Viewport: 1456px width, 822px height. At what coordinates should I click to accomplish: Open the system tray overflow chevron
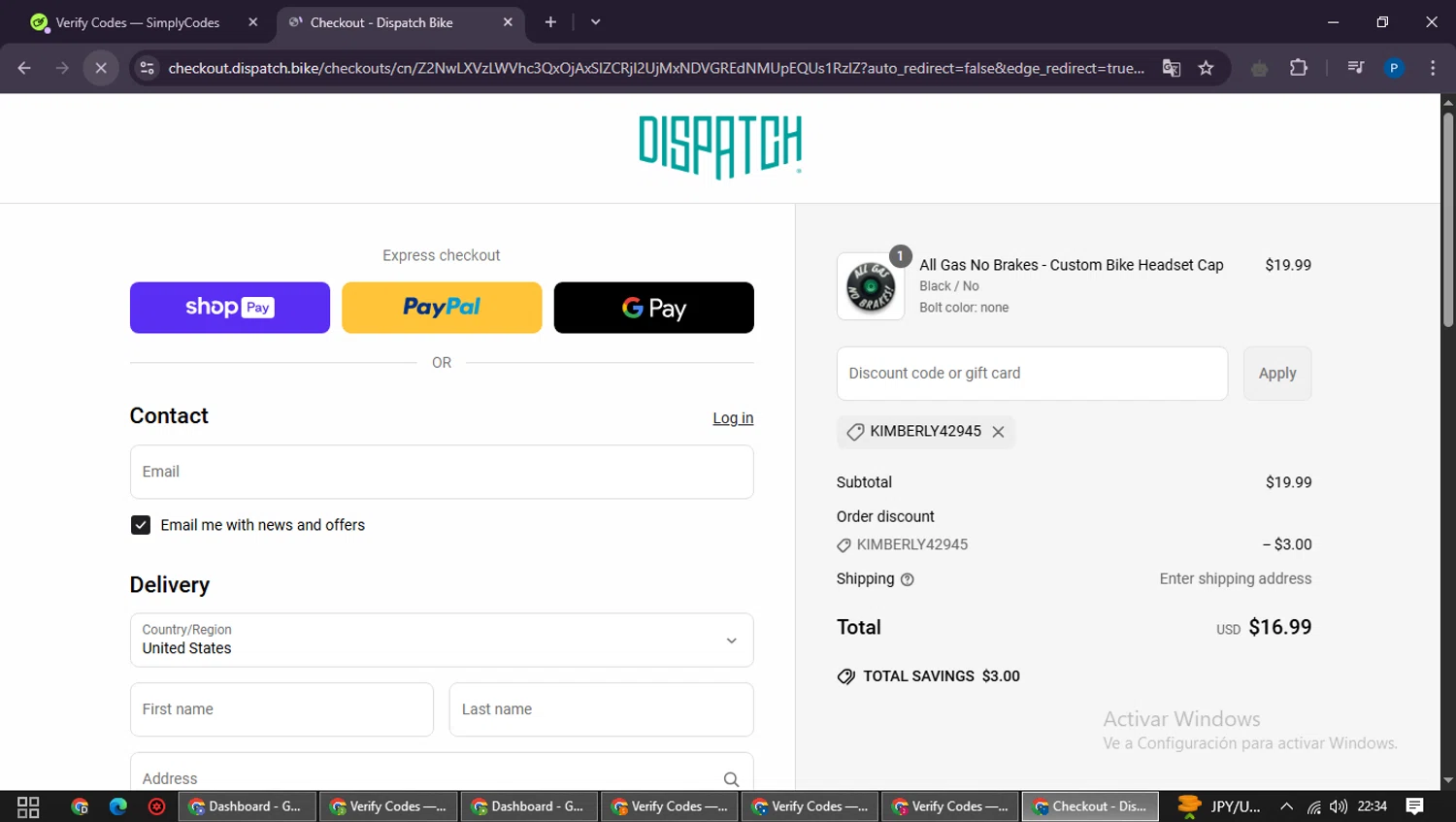pyautogui.click(x=1286, y=806)
